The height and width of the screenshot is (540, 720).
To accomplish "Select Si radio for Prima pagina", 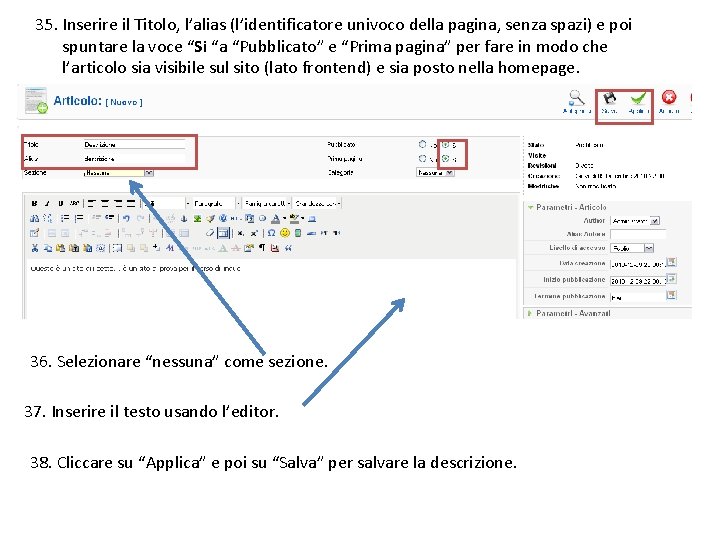I will pyautogui.click(x=445, y=159).
